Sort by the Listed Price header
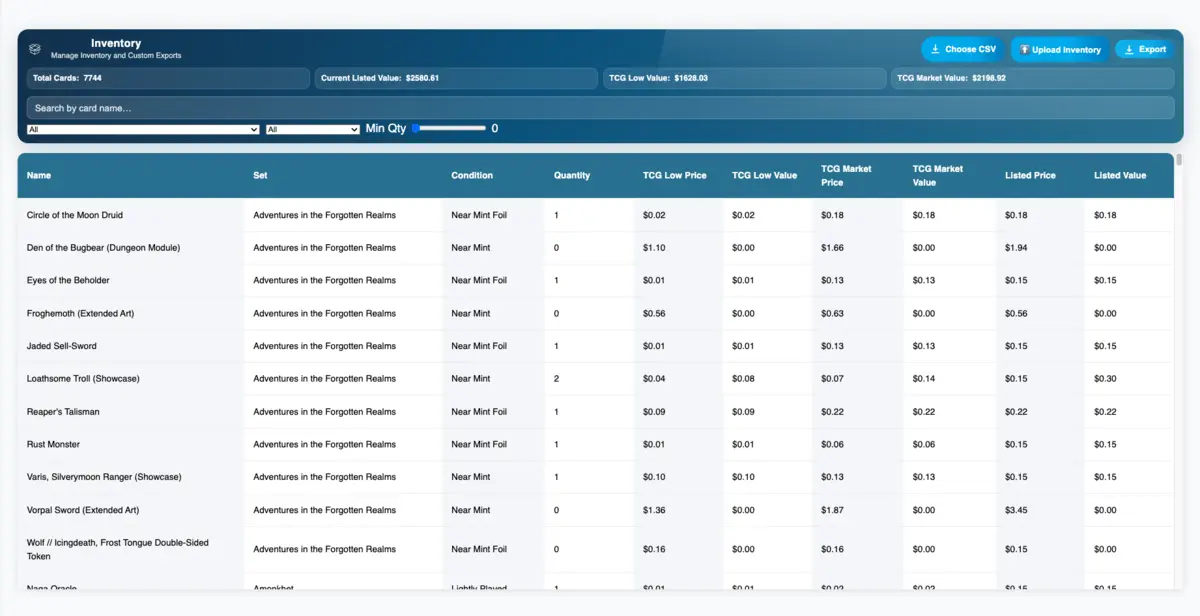The height and width of the screenshot is (616, 1200). click(1031, 175)
